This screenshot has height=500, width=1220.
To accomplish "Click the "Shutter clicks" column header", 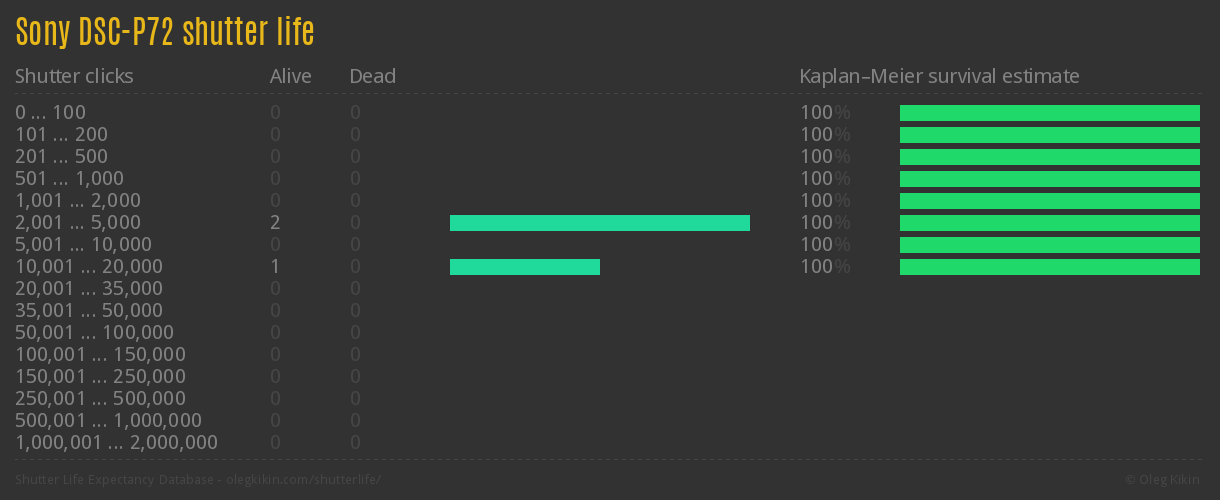I will pyautogui.click(x=74, y=76).
